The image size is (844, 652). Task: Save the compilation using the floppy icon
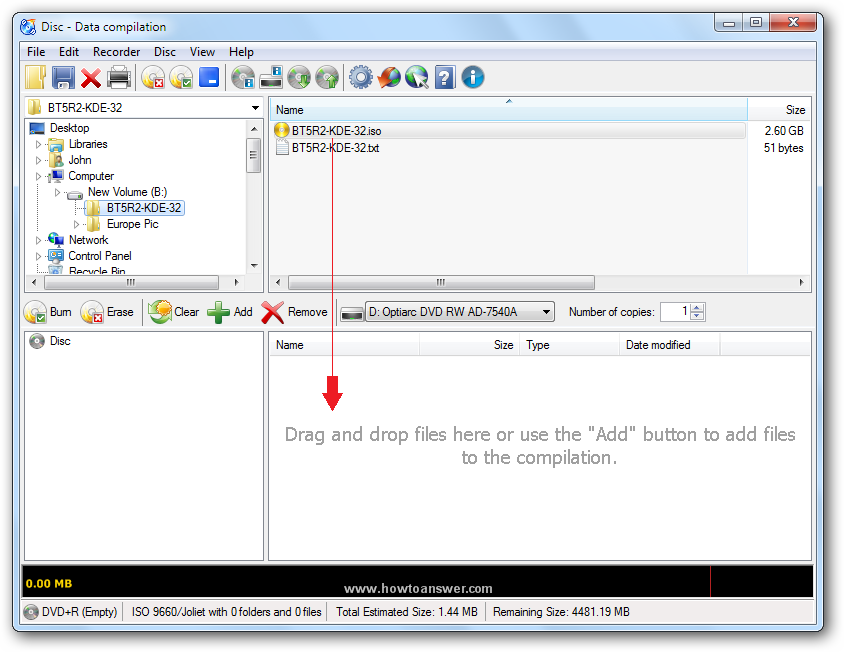[64, 78]
